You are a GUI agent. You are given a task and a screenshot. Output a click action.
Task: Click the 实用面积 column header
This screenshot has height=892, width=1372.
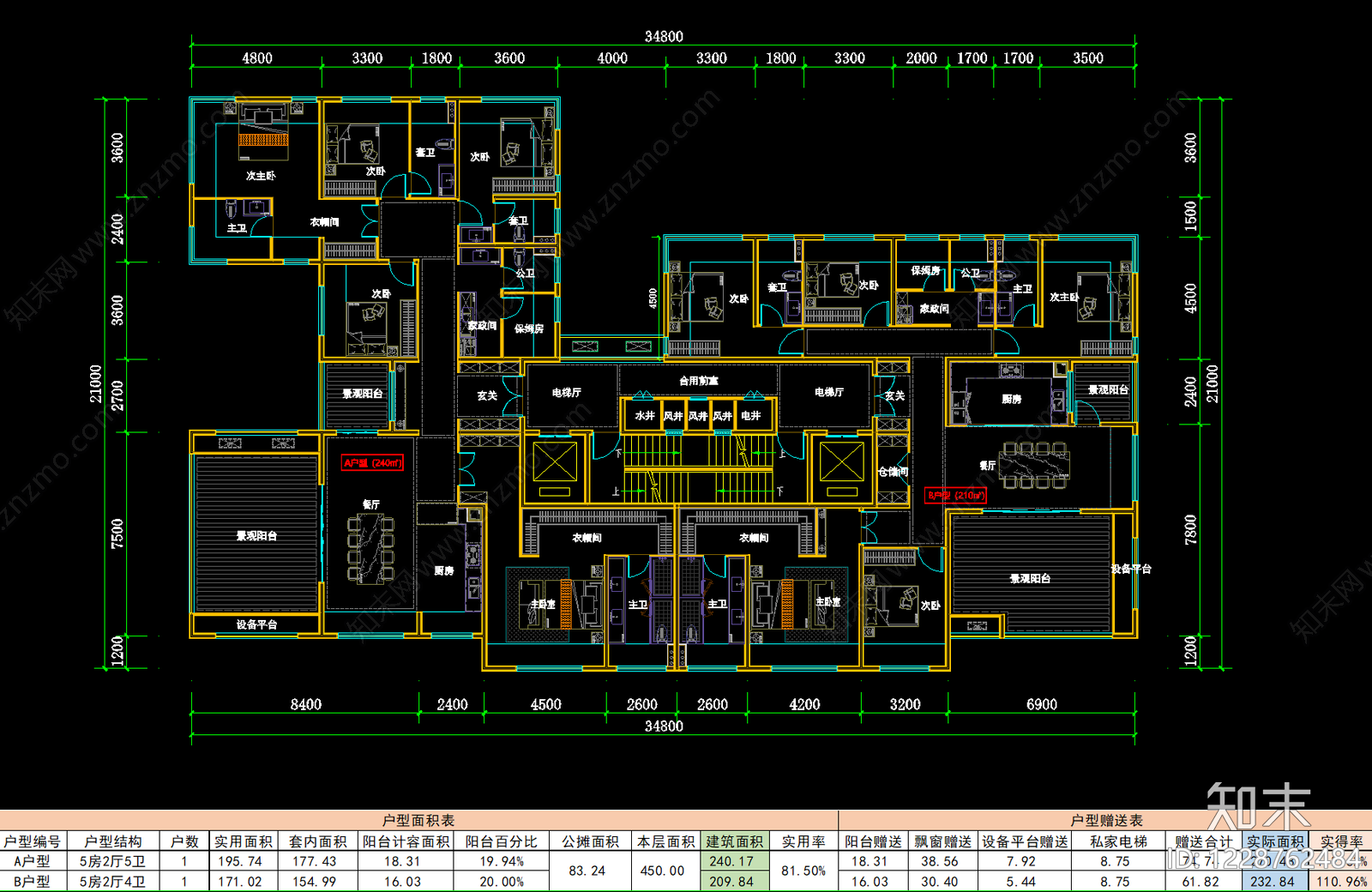coord(244,841)
